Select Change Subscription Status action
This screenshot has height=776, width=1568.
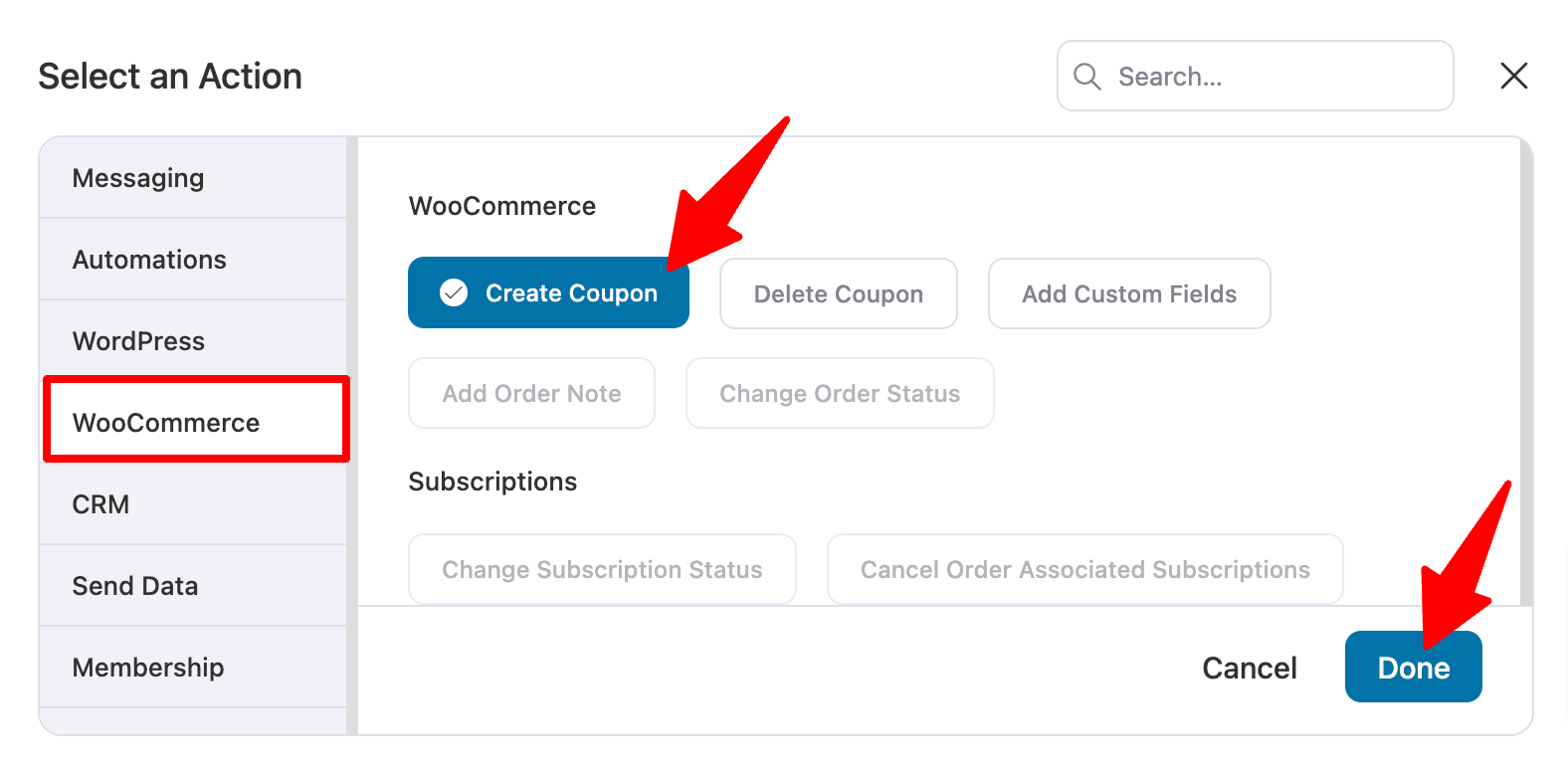601,569
